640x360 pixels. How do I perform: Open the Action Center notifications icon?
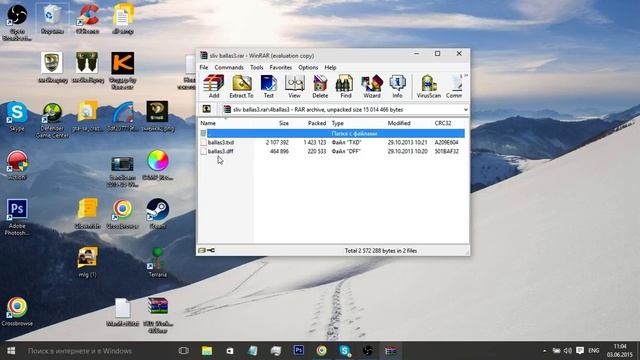pos(580,351)
